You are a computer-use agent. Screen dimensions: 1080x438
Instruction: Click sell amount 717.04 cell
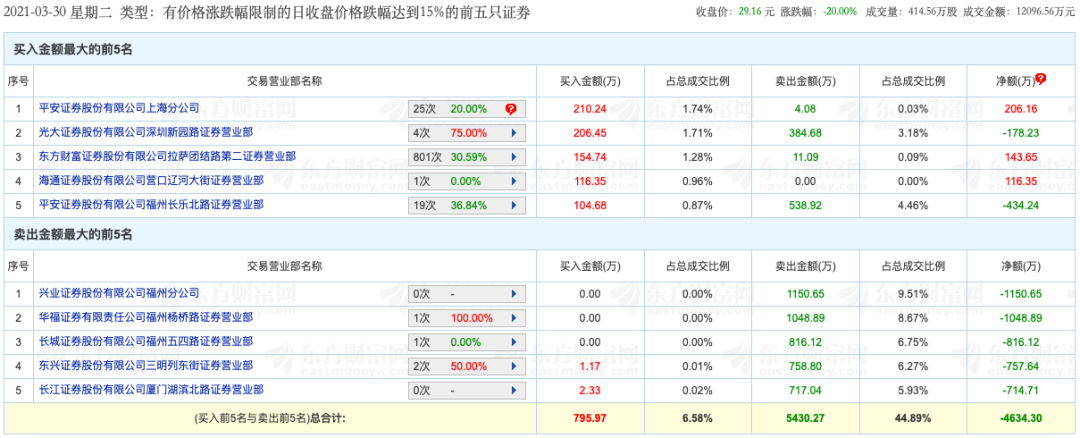pyautogui.click(x=804, y=390)
